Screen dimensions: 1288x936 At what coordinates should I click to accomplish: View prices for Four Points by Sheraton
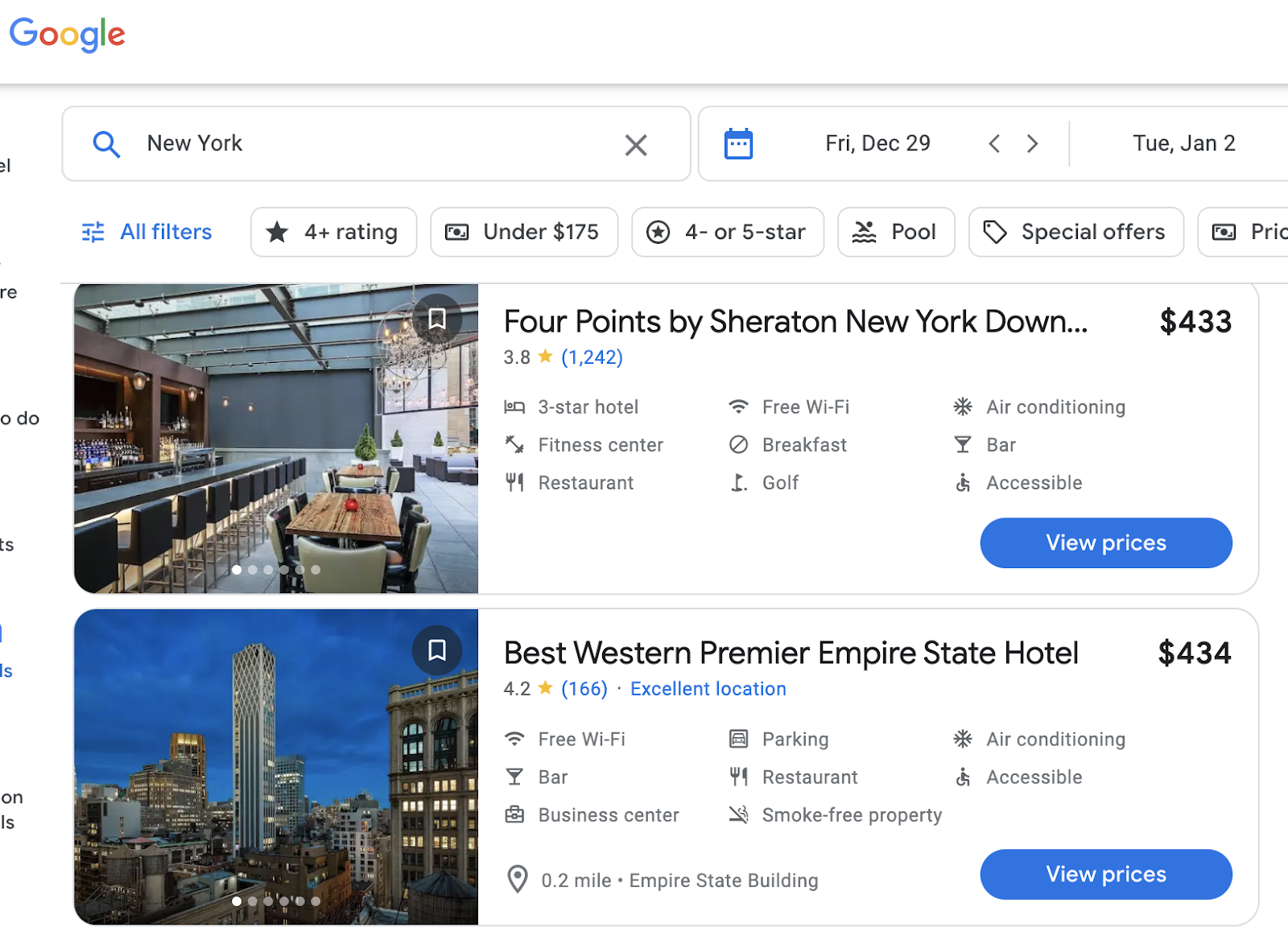pyautogui.click(x=1106, y=543)
